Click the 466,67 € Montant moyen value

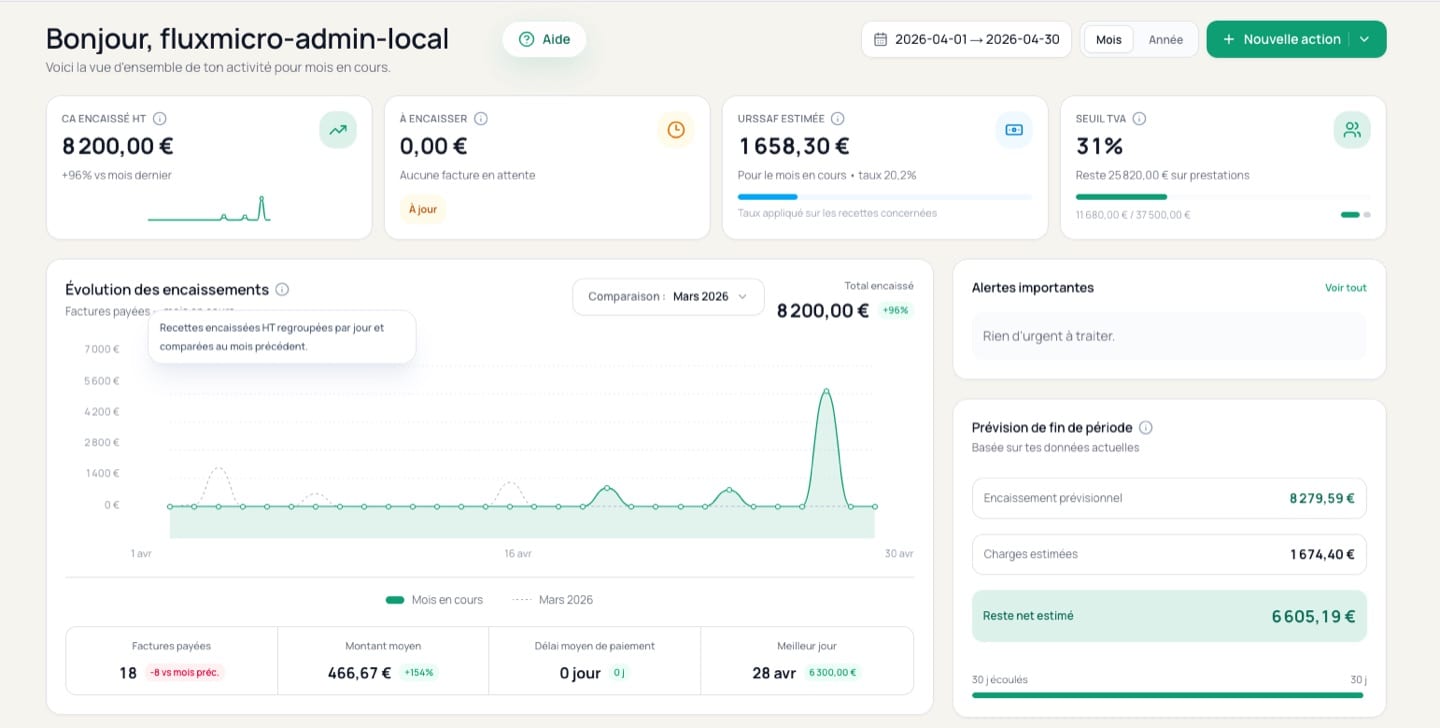[x=359, y=673]
